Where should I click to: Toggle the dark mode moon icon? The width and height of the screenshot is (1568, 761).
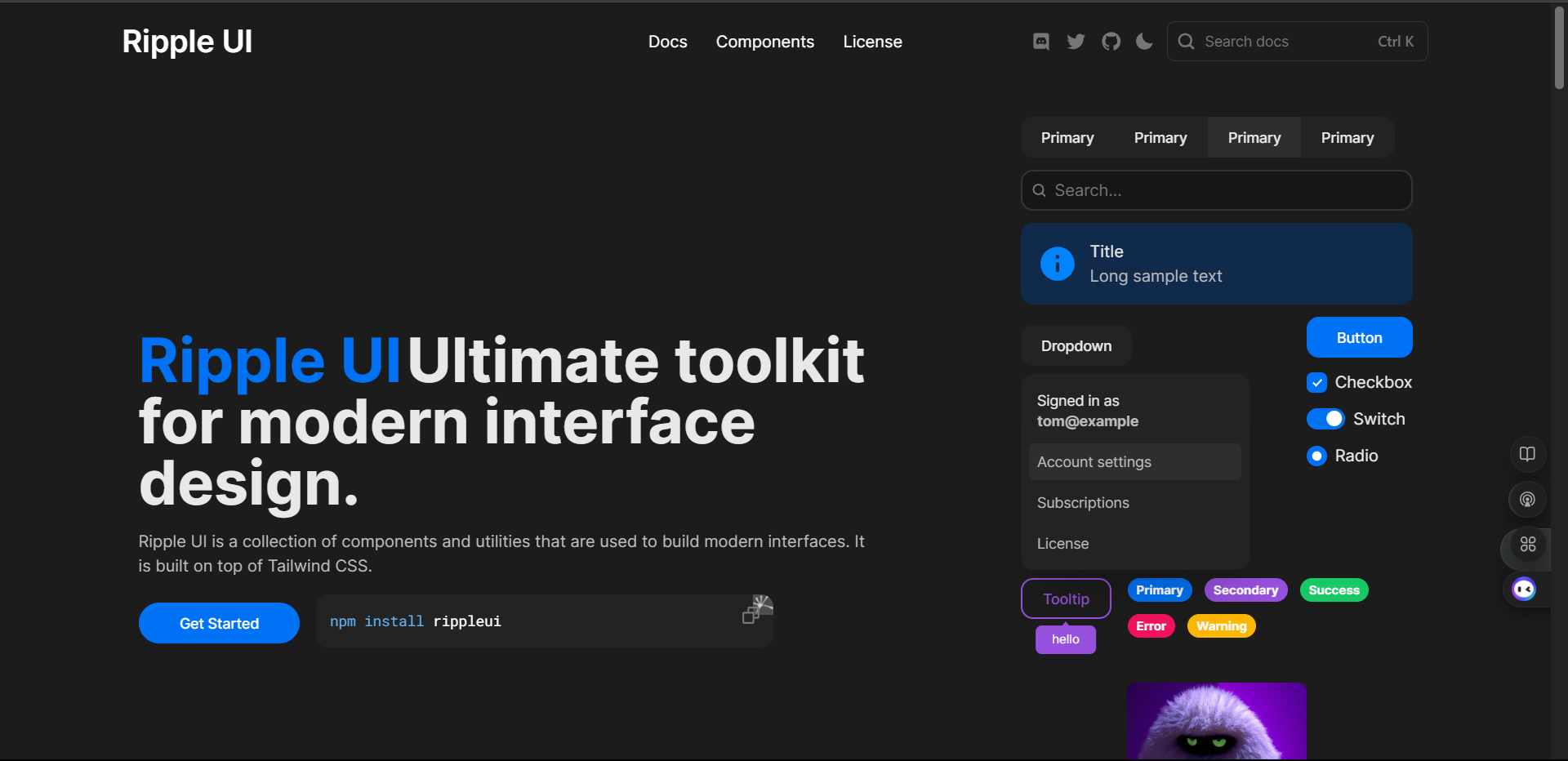(x=1143, y=41)
